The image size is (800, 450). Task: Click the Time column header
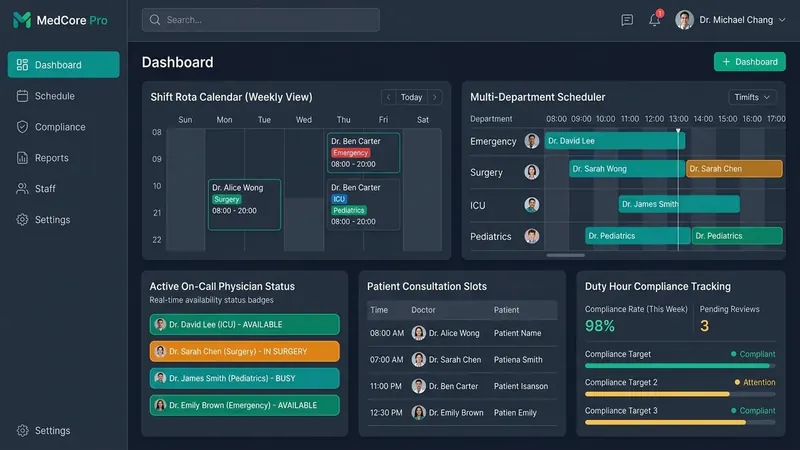tap(379, 310)
